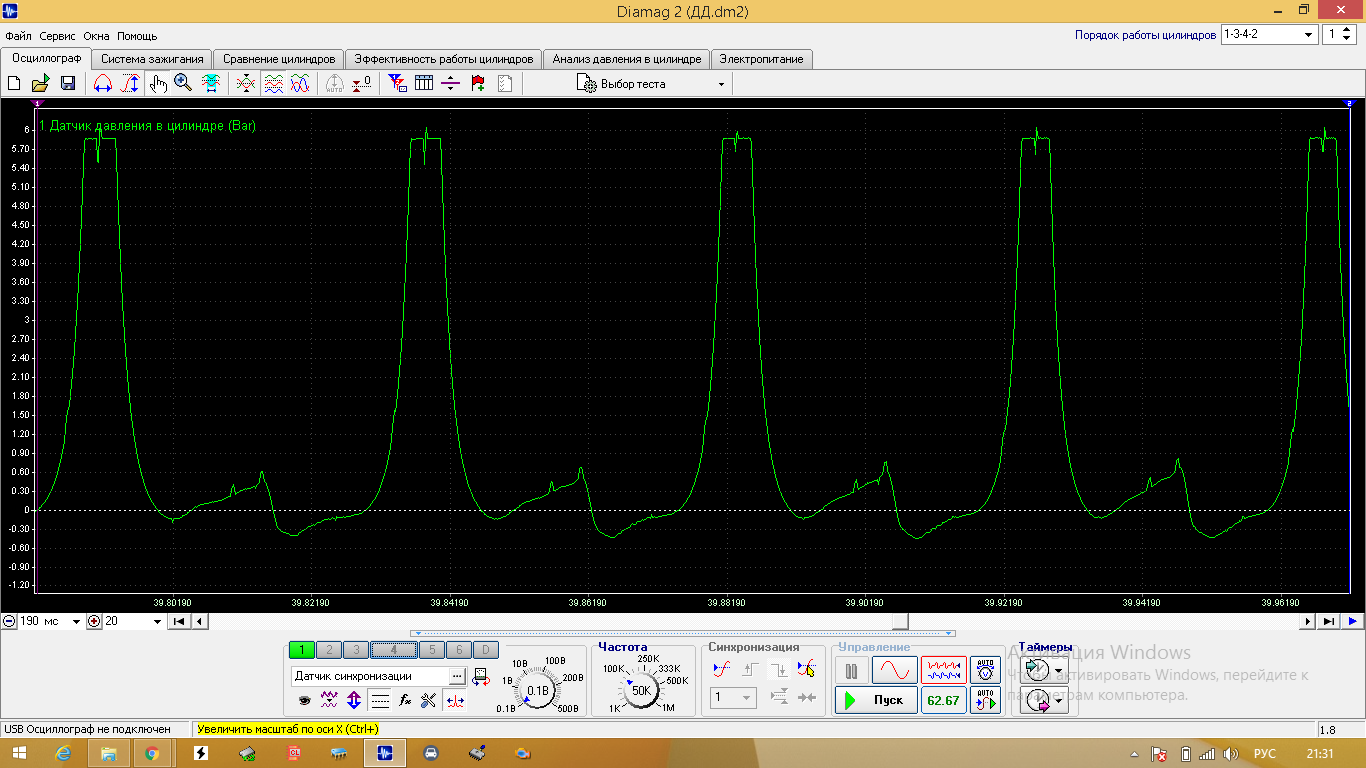Click the zero level offset icon

coord(363,84)
